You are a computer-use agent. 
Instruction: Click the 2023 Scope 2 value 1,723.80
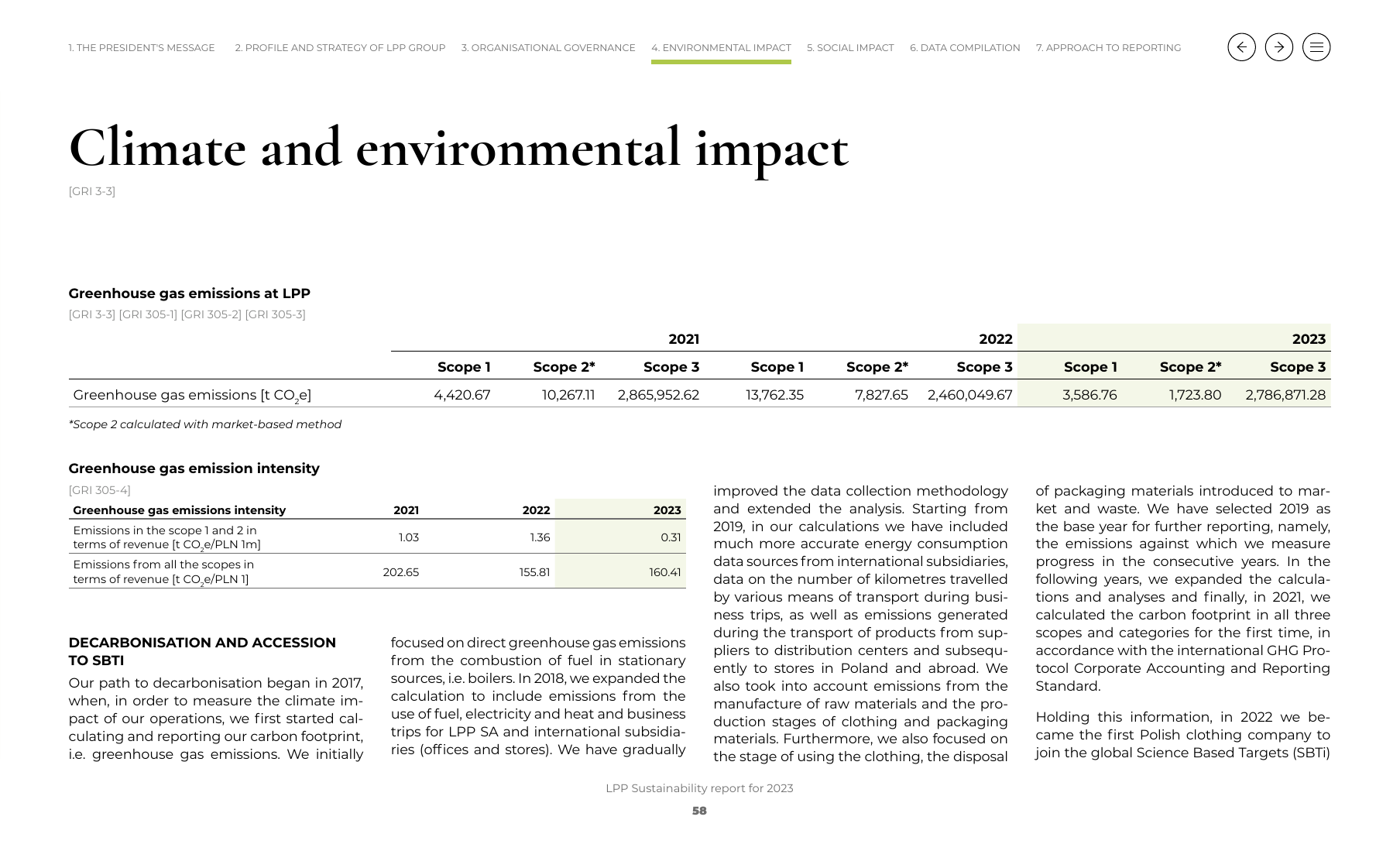tap(1195, 395)
